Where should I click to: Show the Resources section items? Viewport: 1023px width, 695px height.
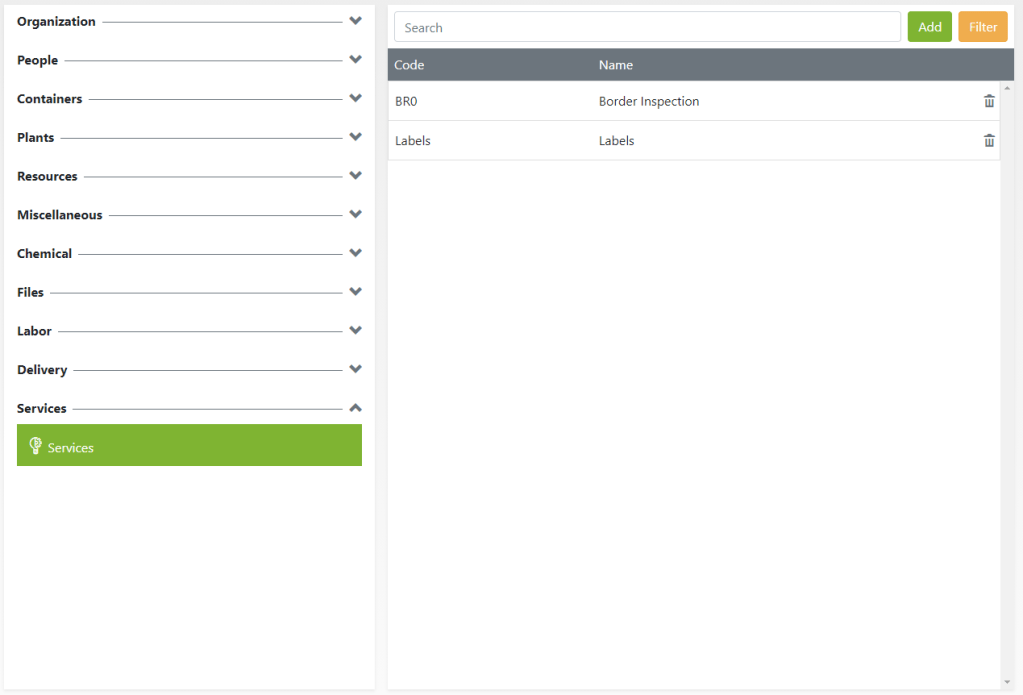tap(355, 176)
